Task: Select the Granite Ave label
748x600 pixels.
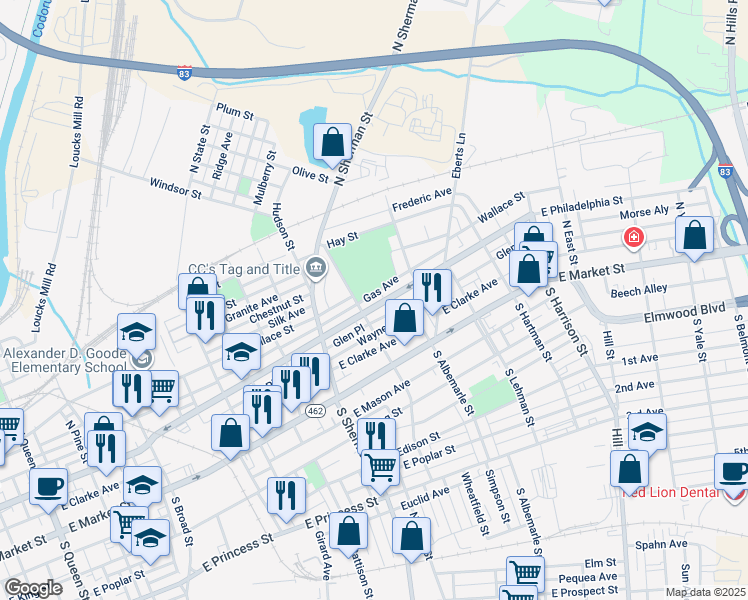Action: click(251, 308)
